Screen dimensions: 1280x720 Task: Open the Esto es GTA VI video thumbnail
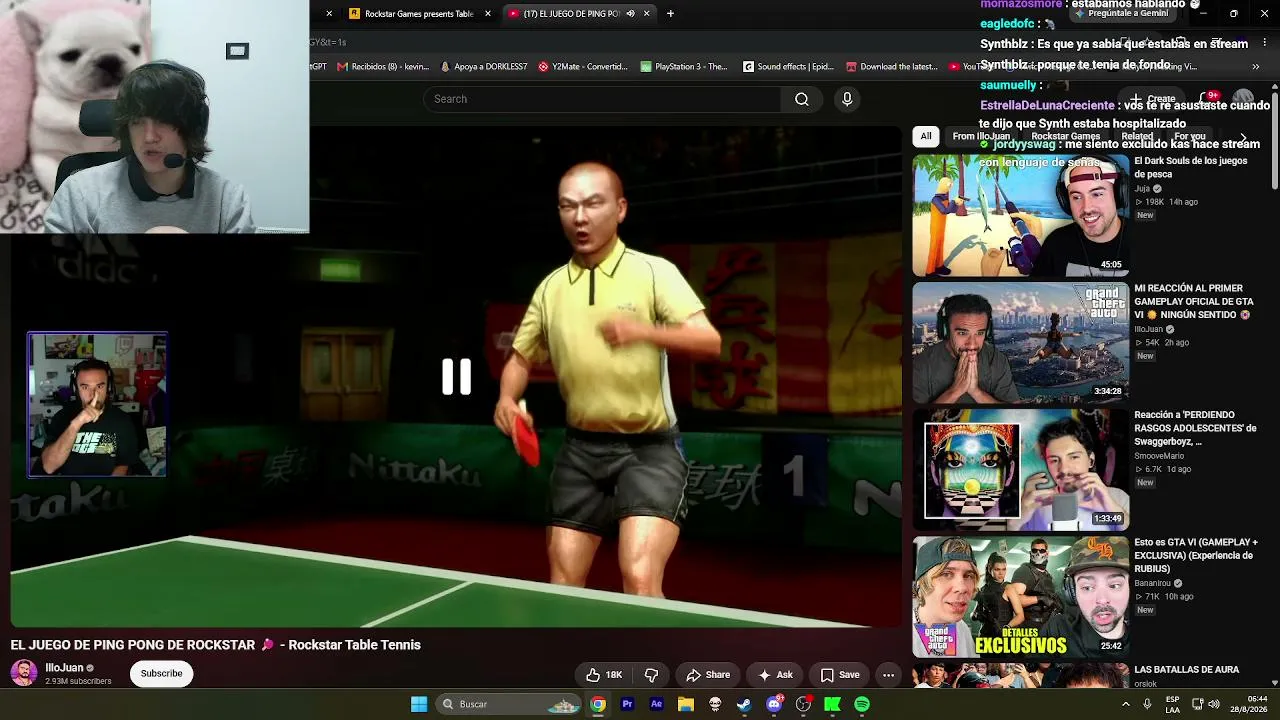pyautogui.click(x=1020, y=597)
